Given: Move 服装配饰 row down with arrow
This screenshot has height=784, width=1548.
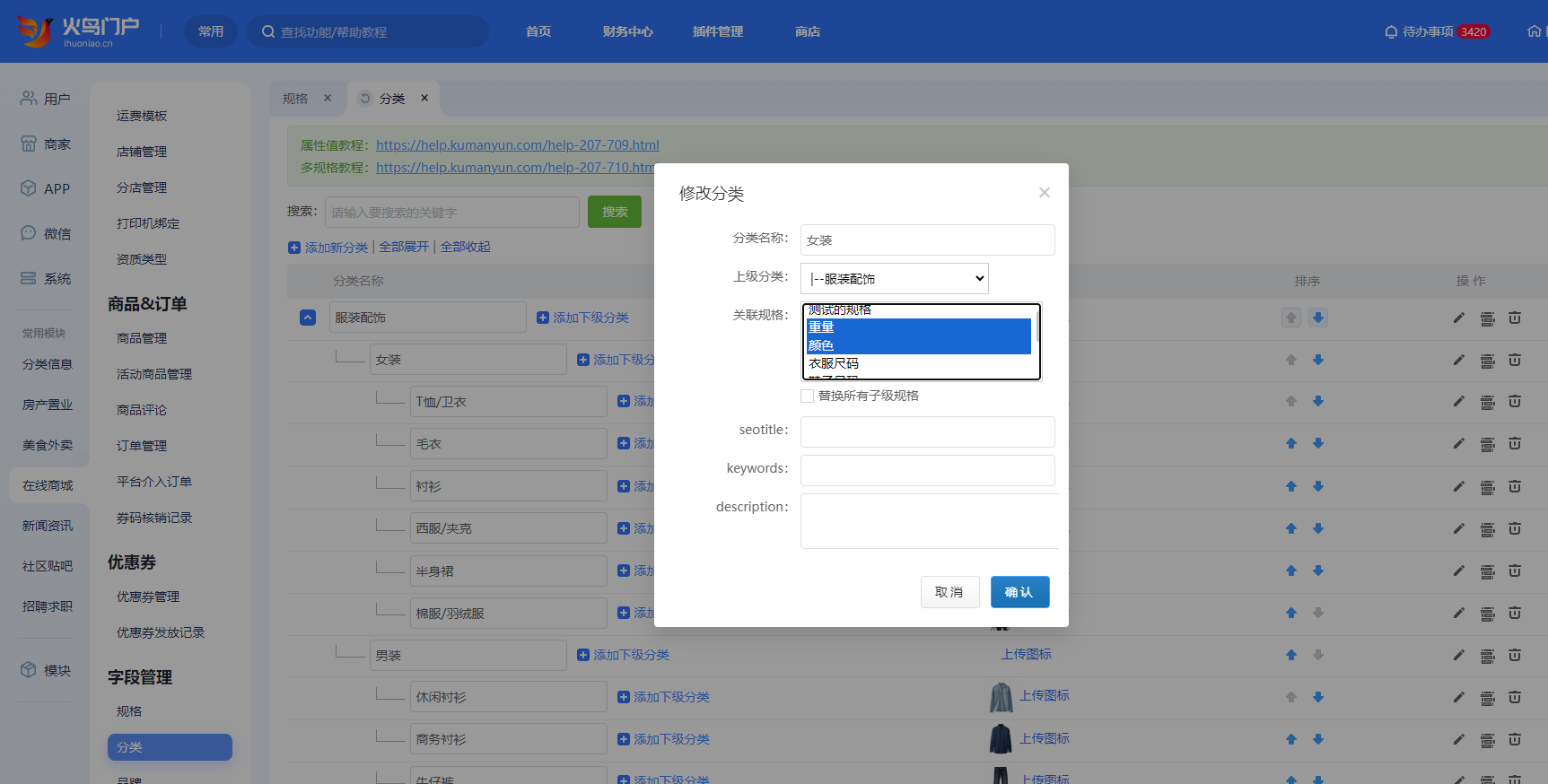Looking at the screenshot, I should click(x=1318, y=318).
